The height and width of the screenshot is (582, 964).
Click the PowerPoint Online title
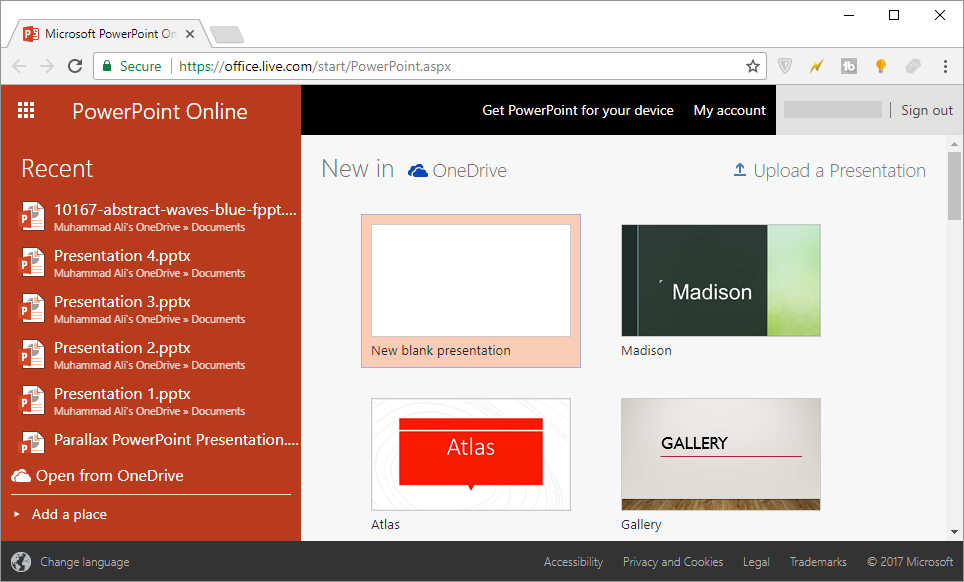(160, 111)
